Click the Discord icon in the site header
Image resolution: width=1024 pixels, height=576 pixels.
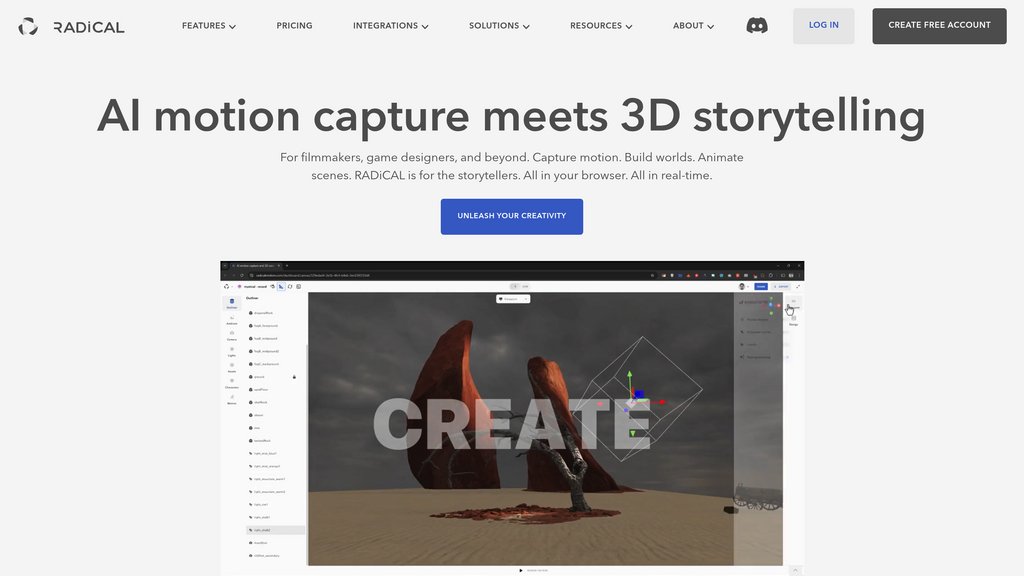(x=757, y=25)
